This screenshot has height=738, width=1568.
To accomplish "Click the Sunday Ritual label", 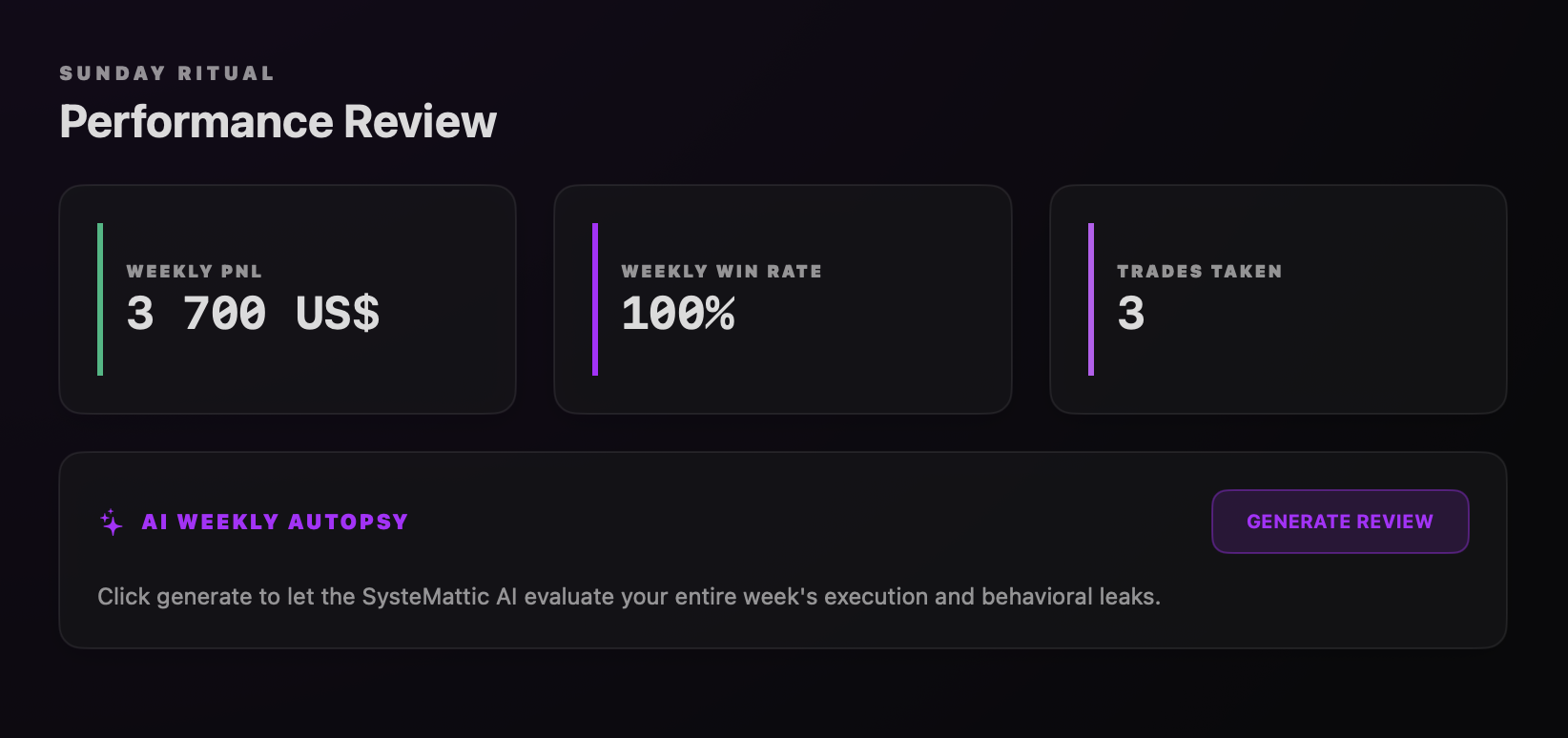I will [x=167, y=73].
